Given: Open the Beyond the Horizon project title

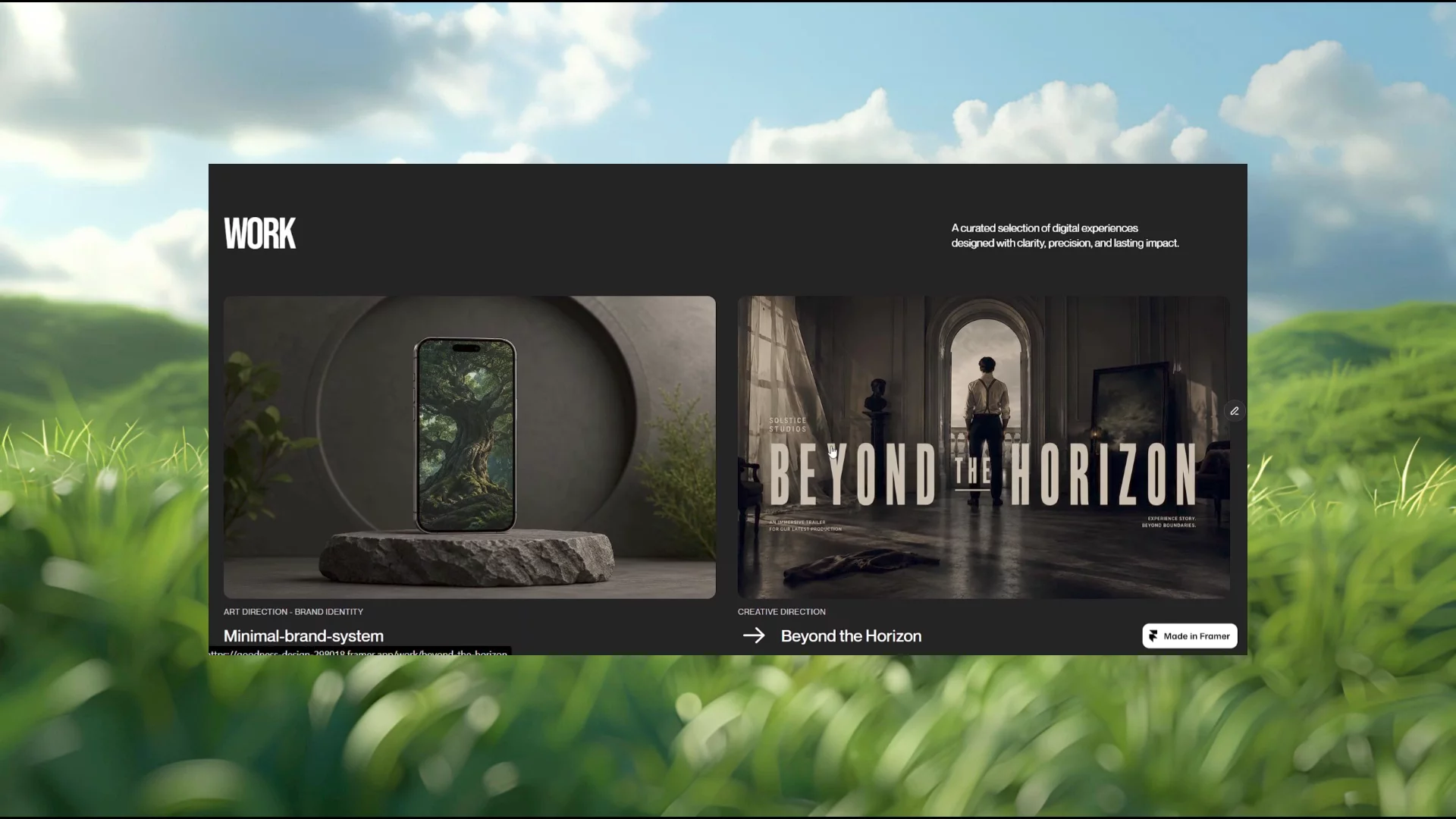Looking at the screenshot, I should (851, 636).
